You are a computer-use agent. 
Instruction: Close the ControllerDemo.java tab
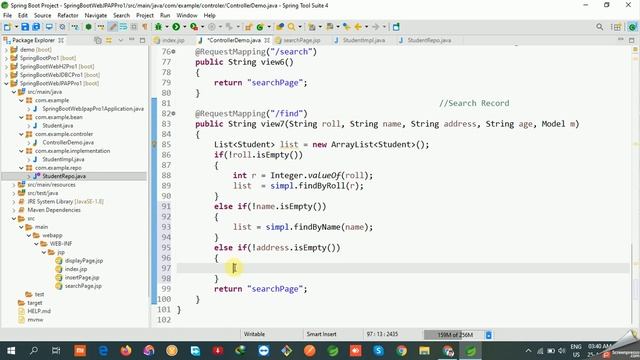tap(267, 40)
